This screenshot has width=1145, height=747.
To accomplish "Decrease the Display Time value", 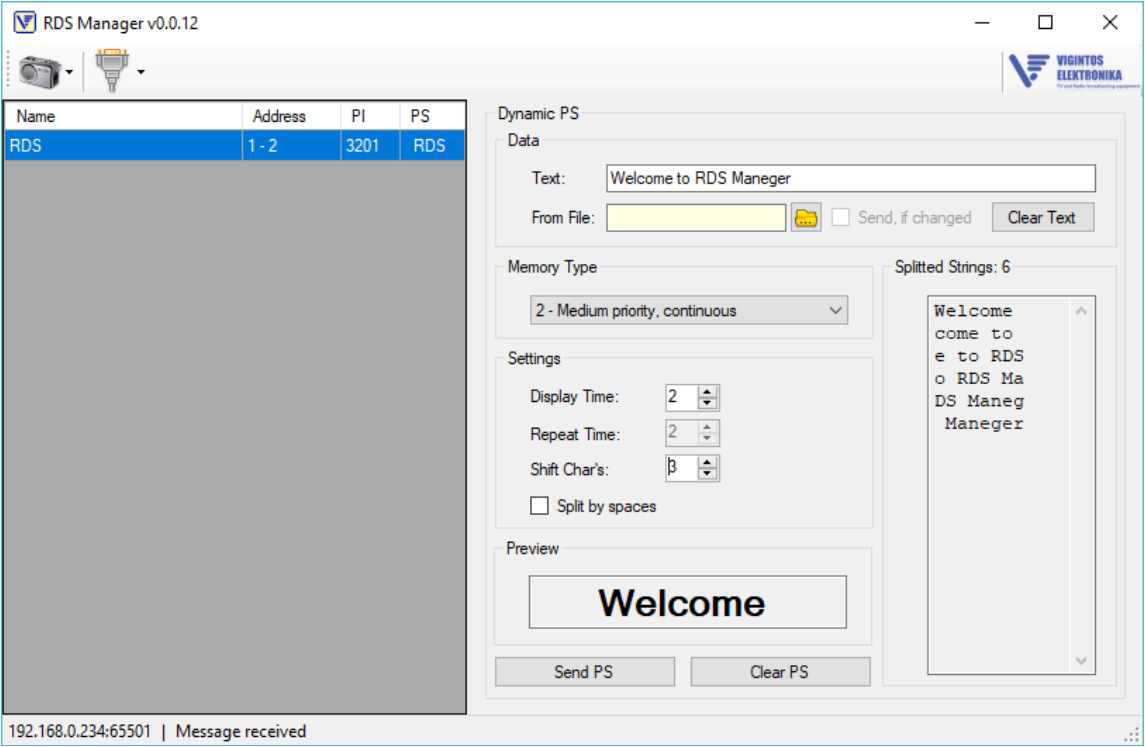I will [x=707, y=403].
